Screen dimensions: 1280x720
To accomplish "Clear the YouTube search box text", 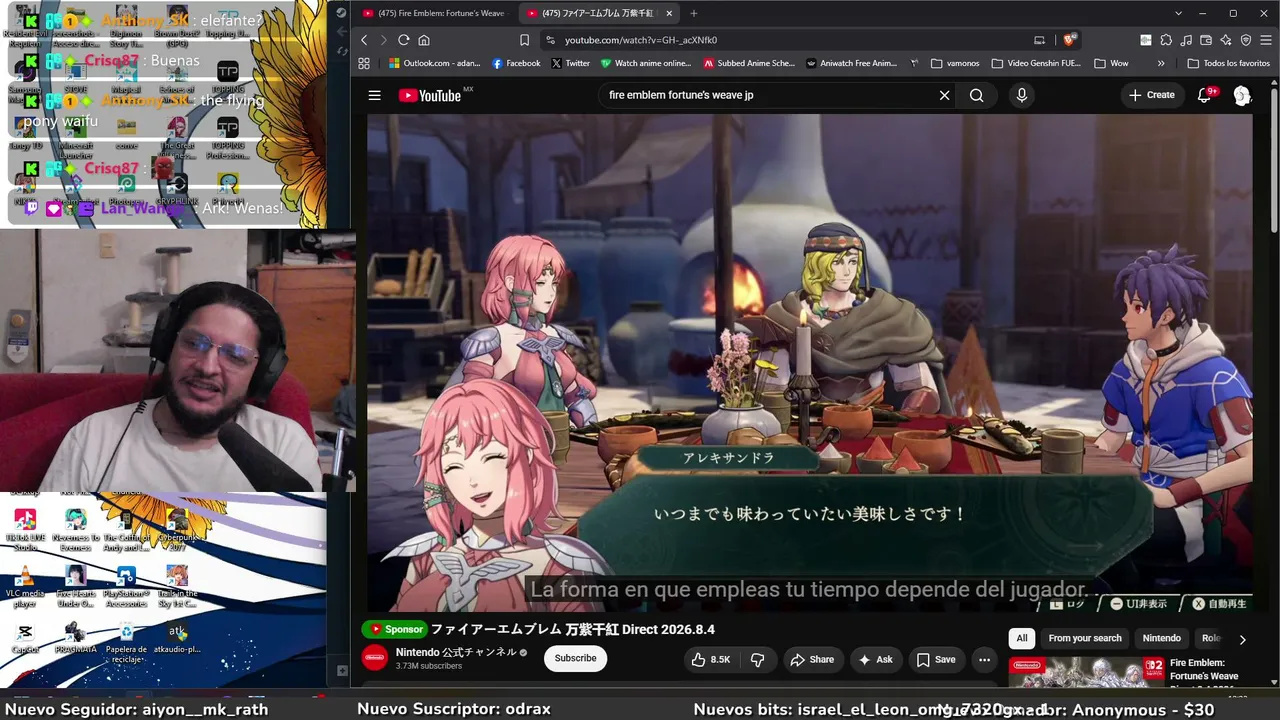I will (944, 95).
